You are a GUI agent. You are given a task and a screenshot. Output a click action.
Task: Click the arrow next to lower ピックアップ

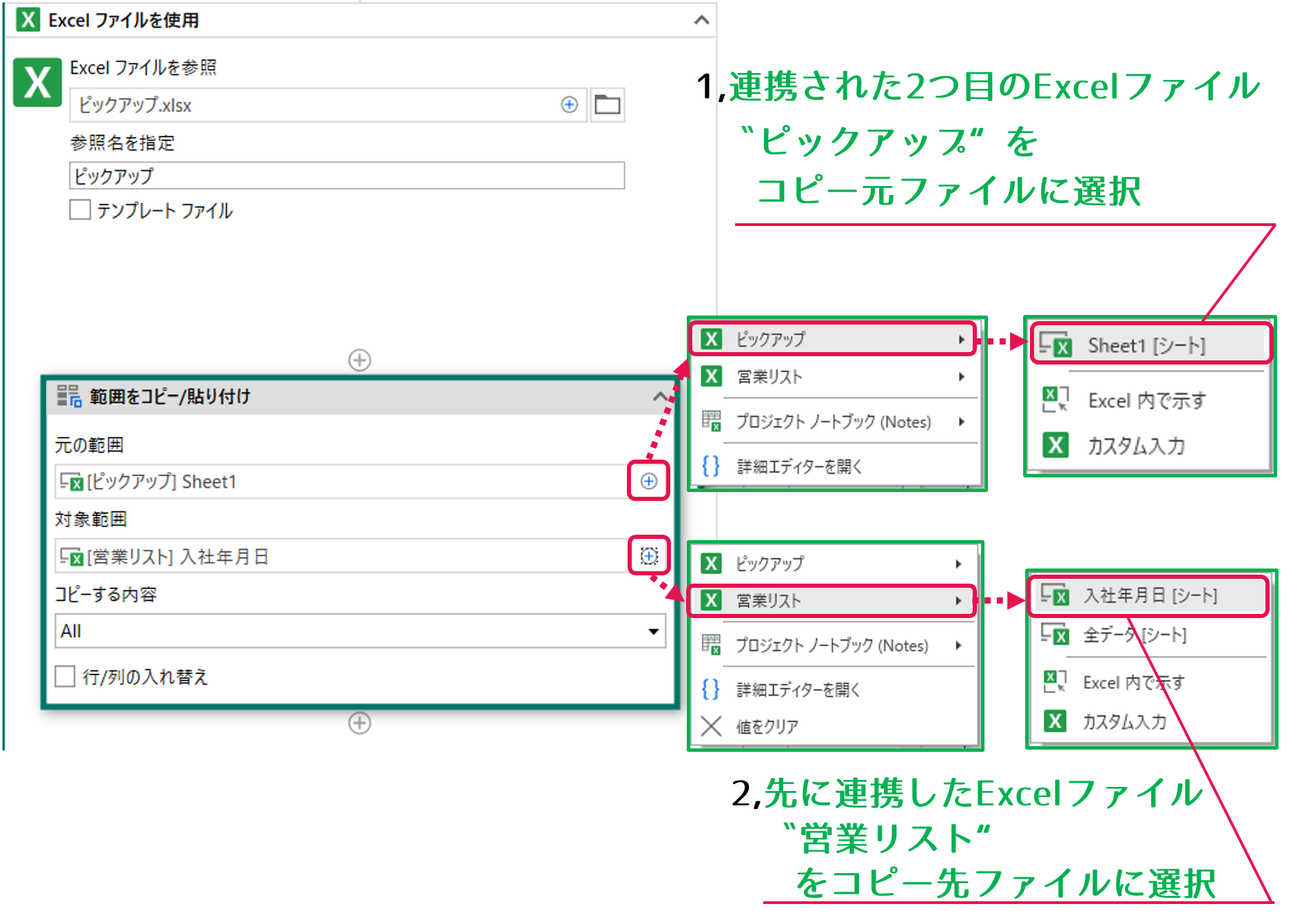958,564
